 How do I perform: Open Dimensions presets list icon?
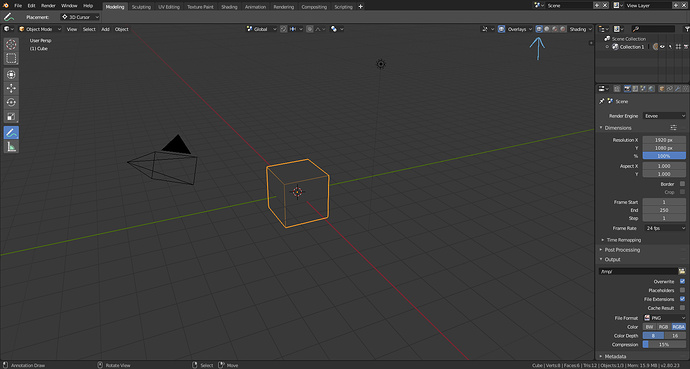point(673,128)
